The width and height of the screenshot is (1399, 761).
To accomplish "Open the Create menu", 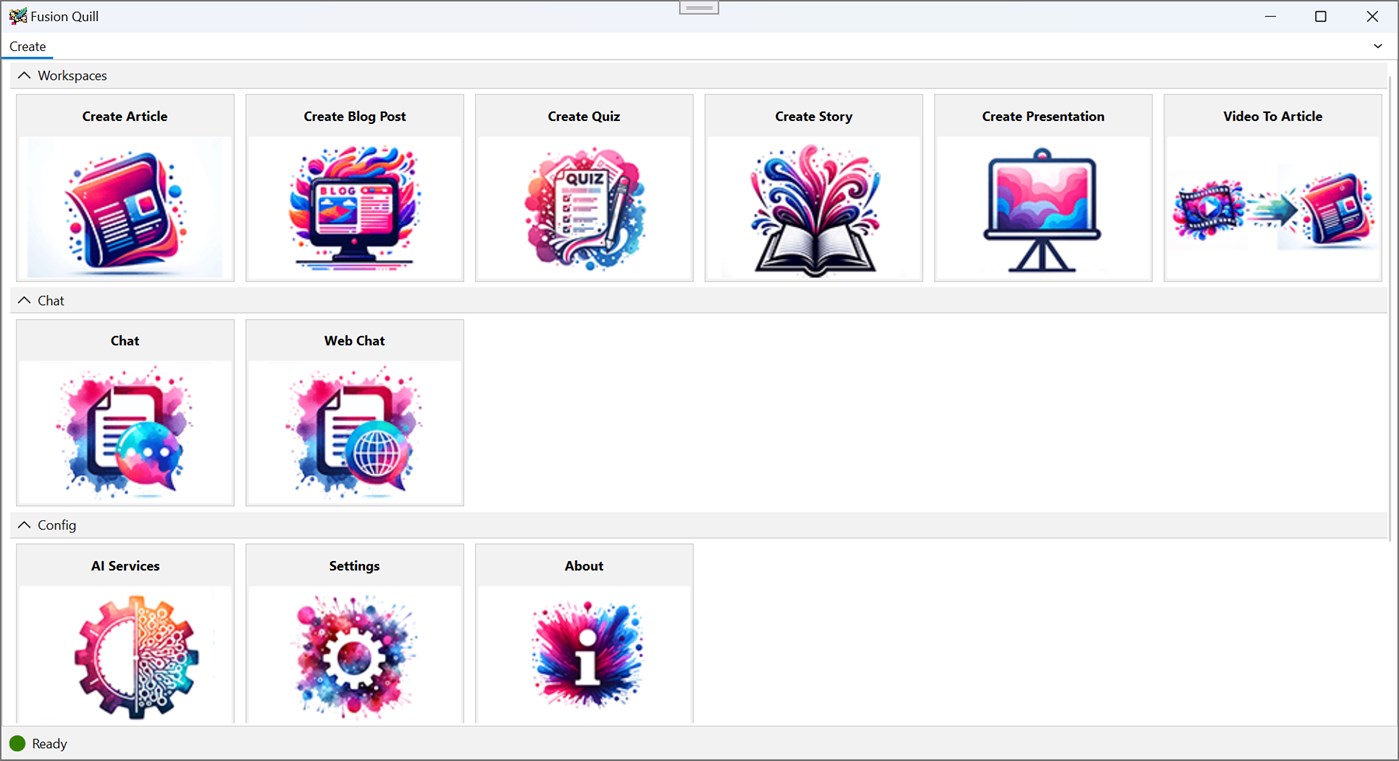I will point(27,46).
